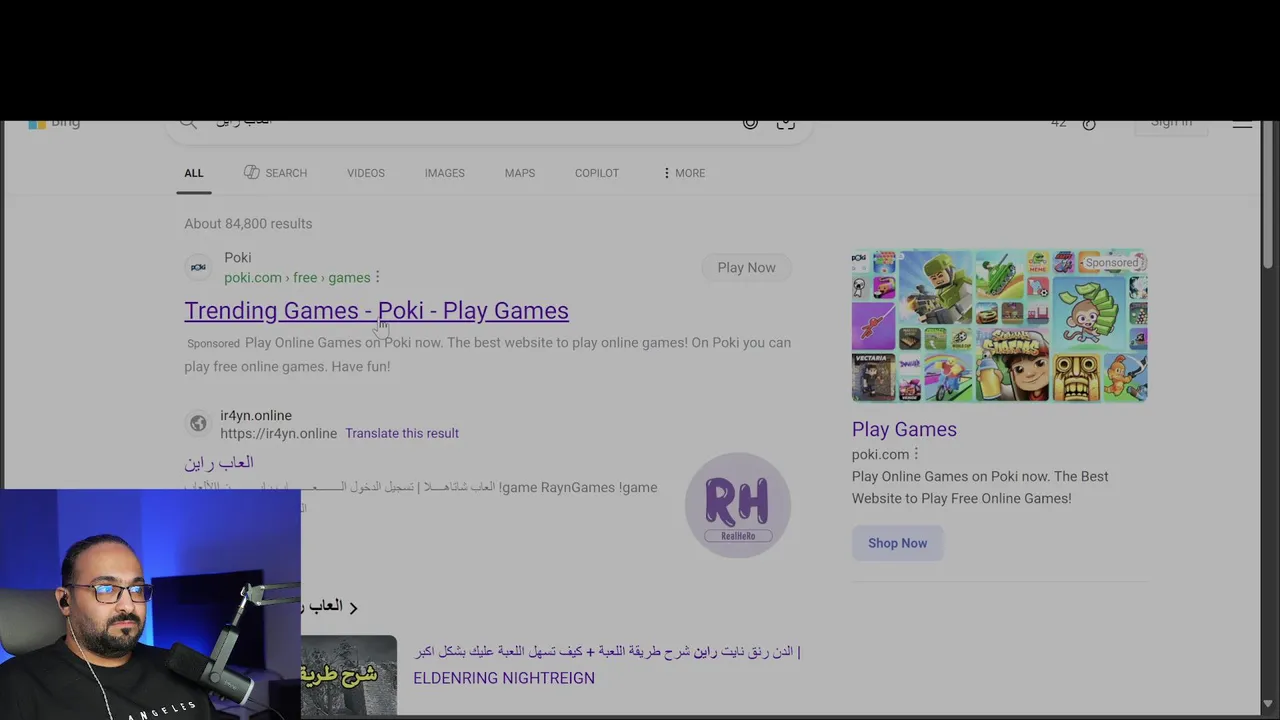Viewport: 1280px width, 720px height.
Task: Expand the MORE options menu
Action: [x=684, y=173]
